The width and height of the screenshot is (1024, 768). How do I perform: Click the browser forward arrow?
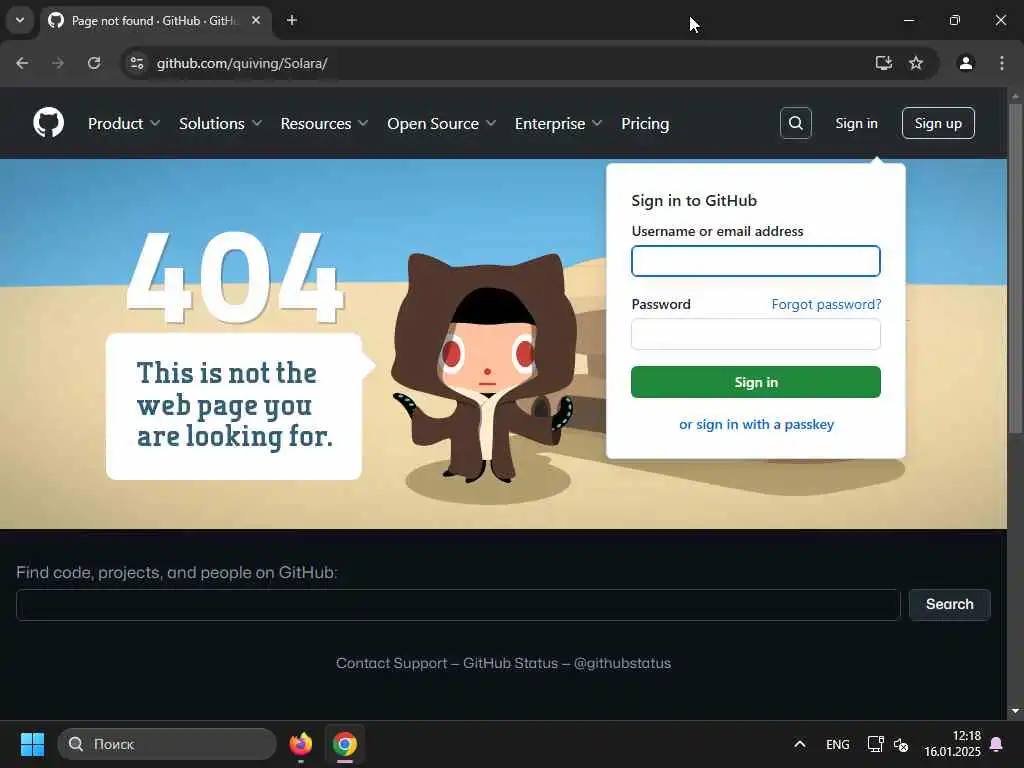coord(58,63)
